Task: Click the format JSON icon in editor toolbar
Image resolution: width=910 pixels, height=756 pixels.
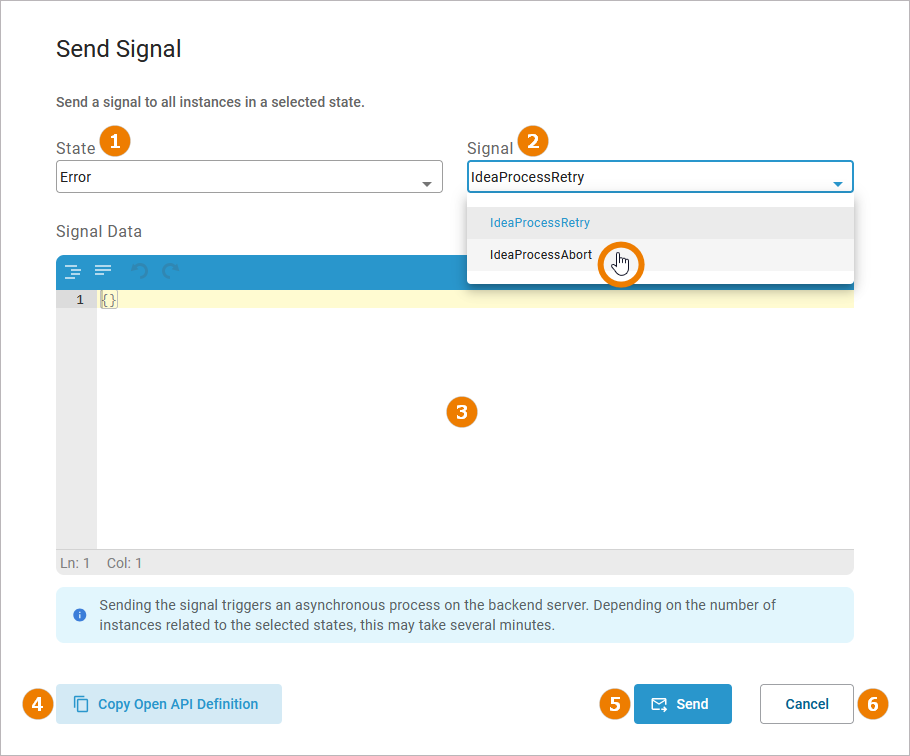Action: click(73, 271)
